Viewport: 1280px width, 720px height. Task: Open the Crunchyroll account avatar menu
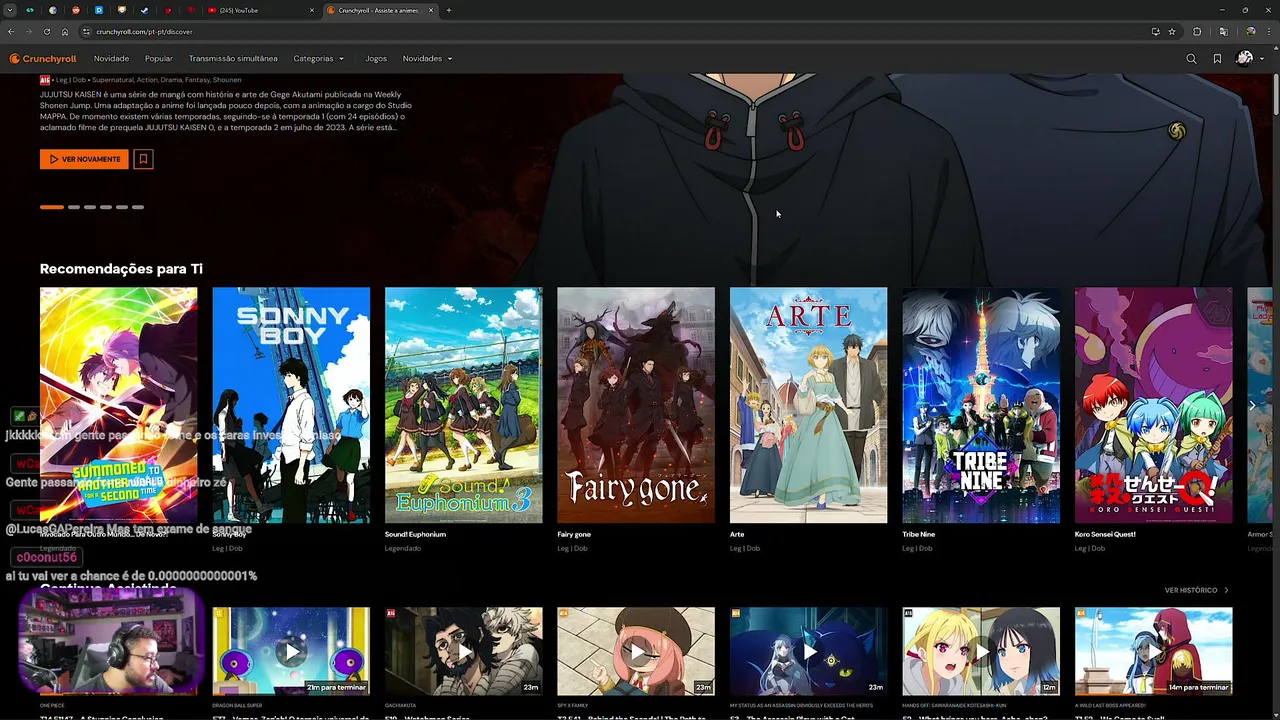pyautogui.click(x=1249, y=59)
